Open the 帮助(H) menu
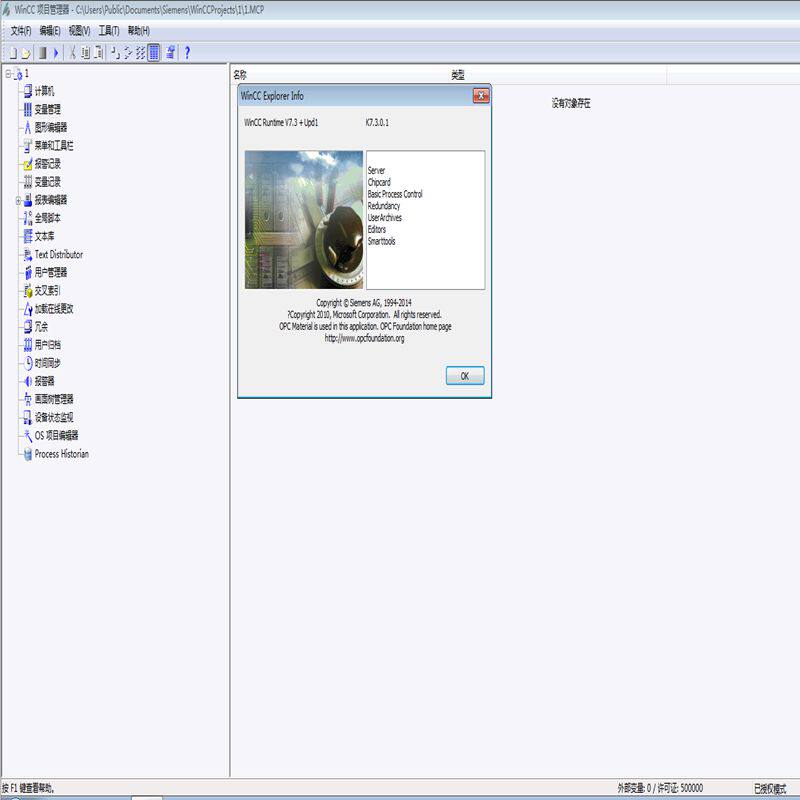Screen dimensions: 800x800 138,31
